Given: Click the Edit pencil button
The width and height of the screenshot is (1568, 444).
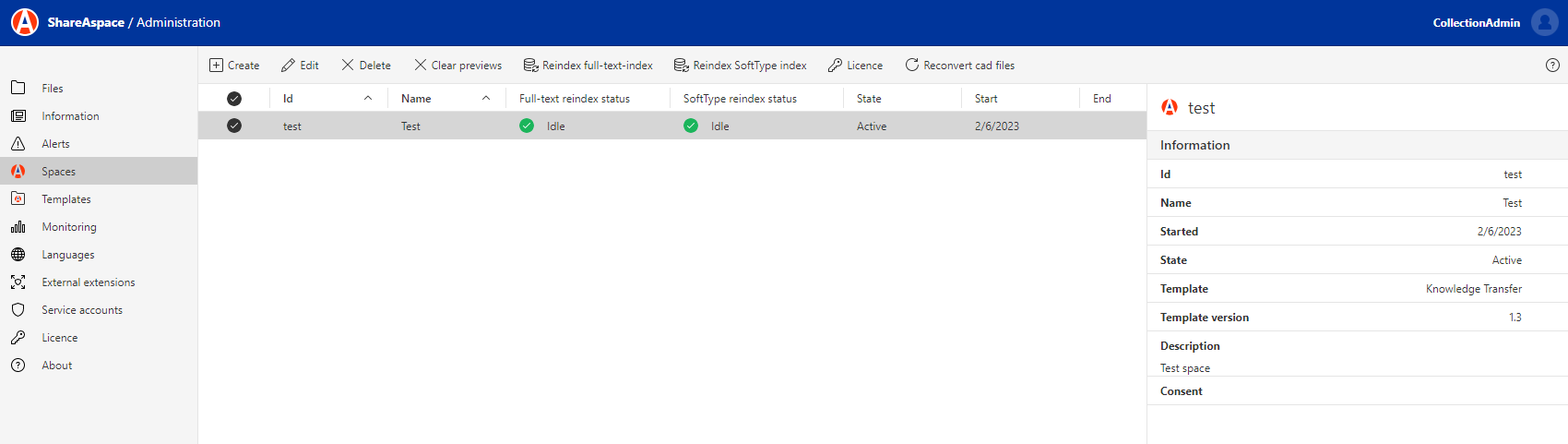Looking at the screenshot, I should point(300,66).
